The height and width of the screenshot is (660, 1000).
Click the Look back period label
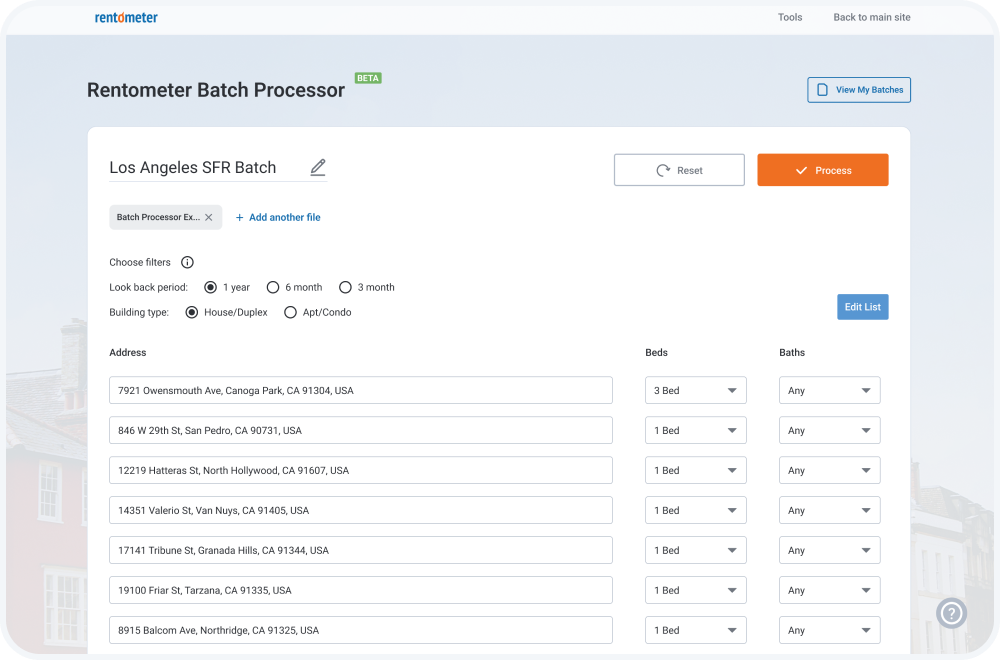[149, 288]
